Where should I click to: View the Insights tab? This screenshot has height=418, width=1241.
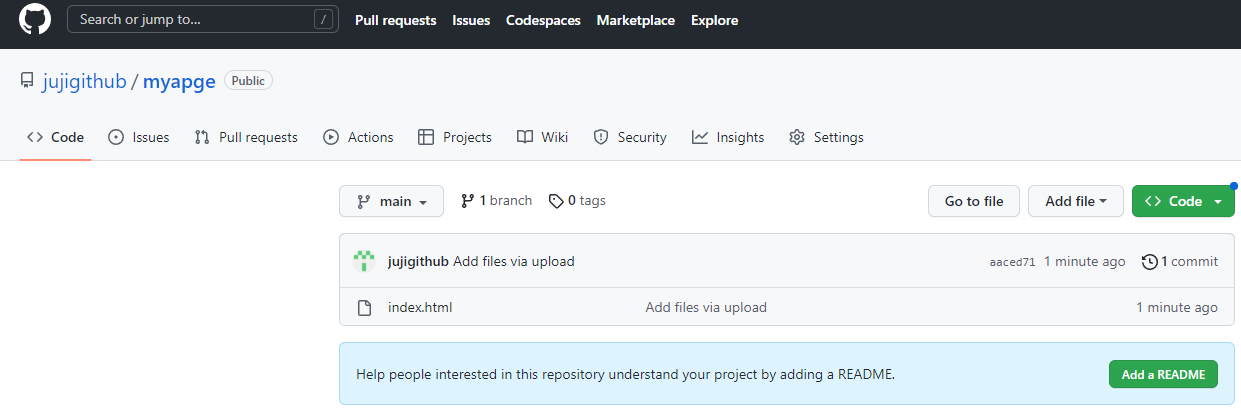point(728,137)
